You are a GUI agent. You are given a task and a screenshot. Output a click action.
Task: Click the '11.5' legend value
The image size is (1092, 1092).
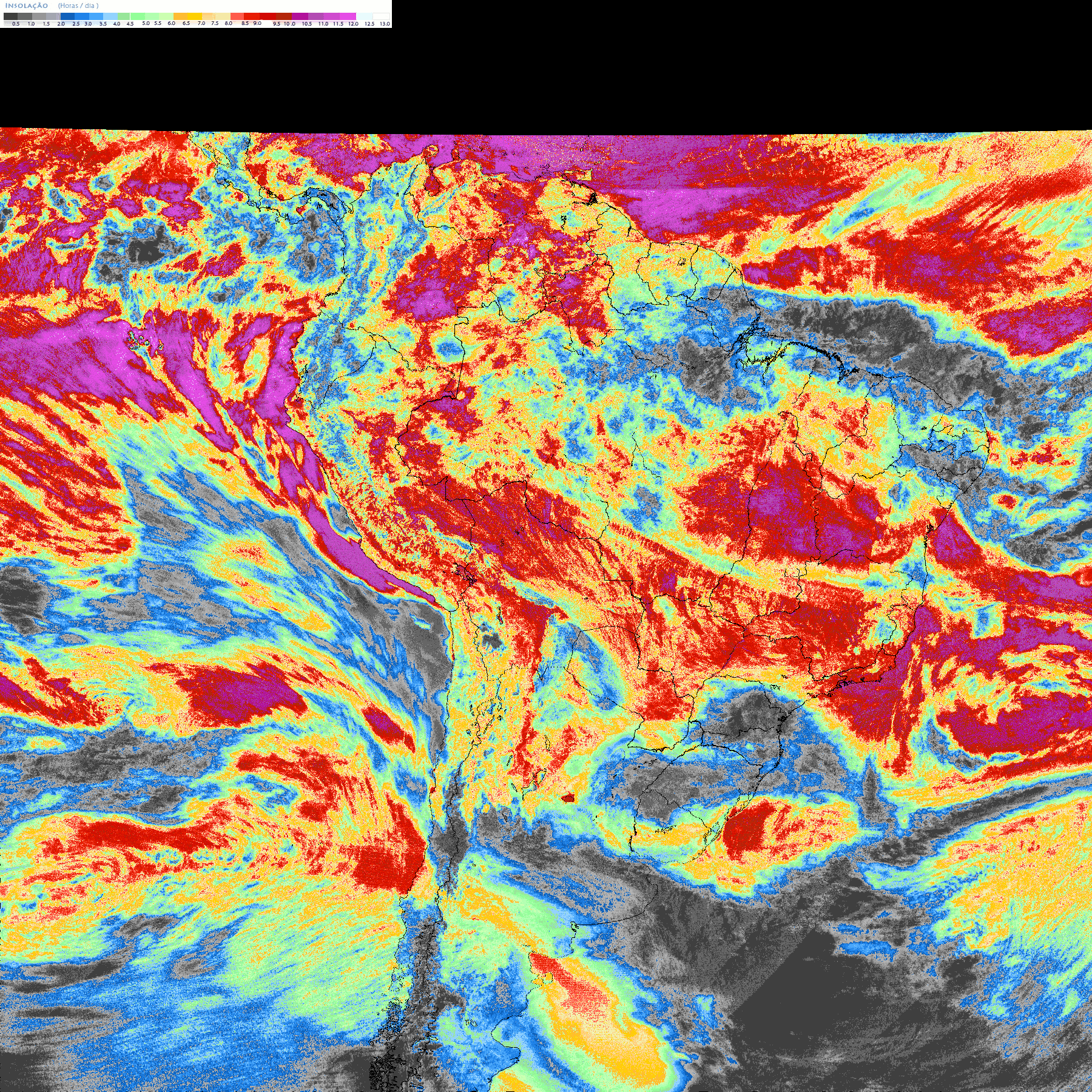pyautogui.click(x=338, y=24)
